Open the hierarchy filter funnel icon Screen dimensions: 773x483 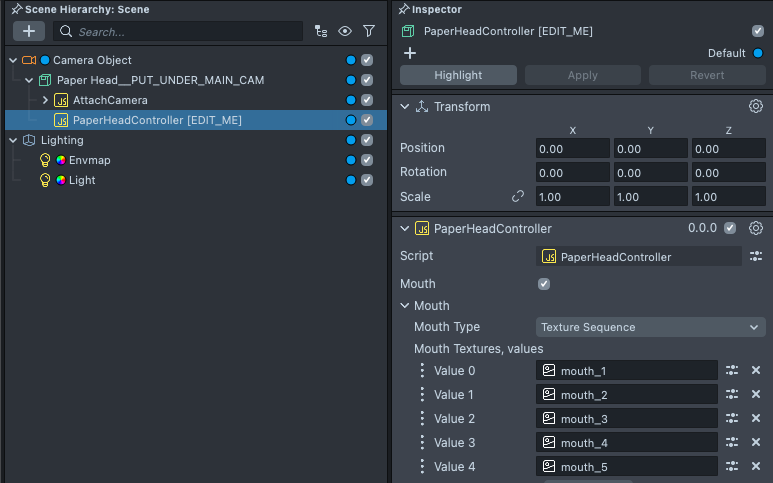click(368, 31)
